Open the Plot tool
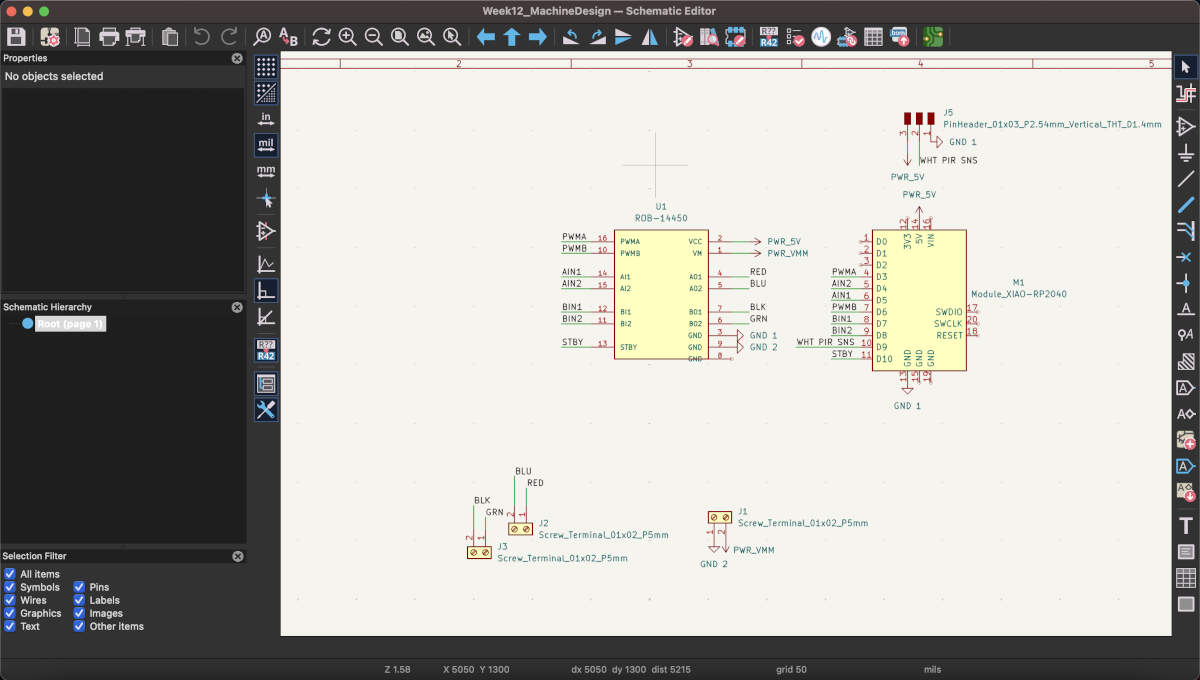The height and width of the screenshot is (680, 1200). (135, 37)
